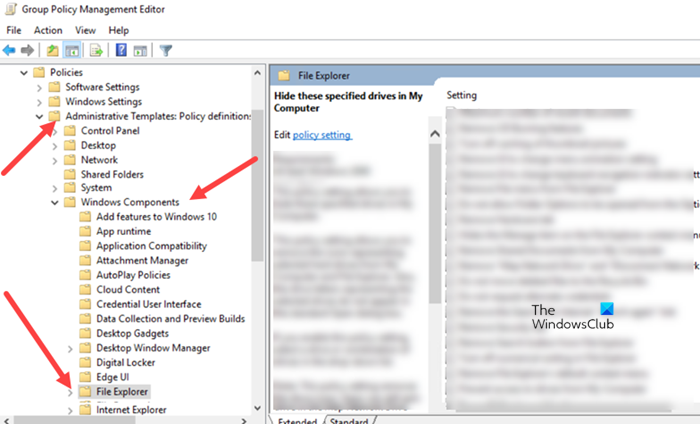
Task: Click the Setting column header
Action: point(462,95)
